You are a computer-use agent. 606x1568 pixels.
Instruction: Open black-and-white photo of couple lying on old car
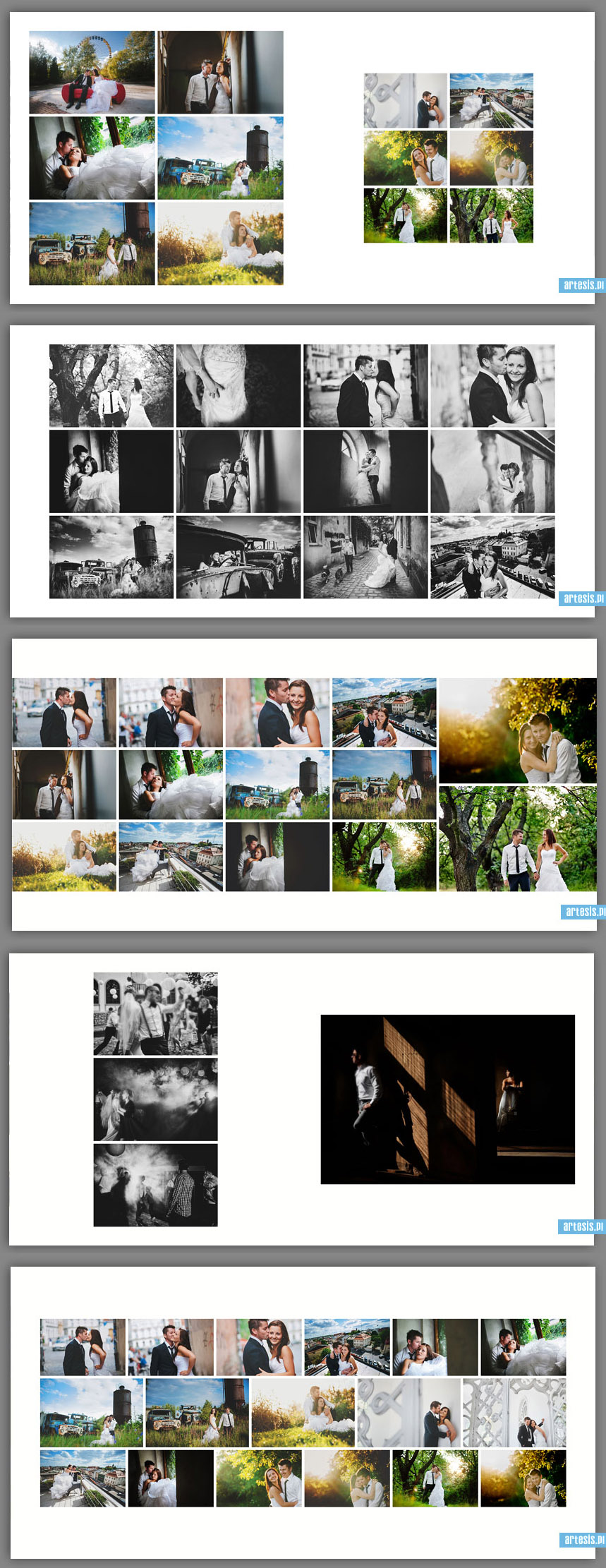pyautogui.click(x=238, y=557)
